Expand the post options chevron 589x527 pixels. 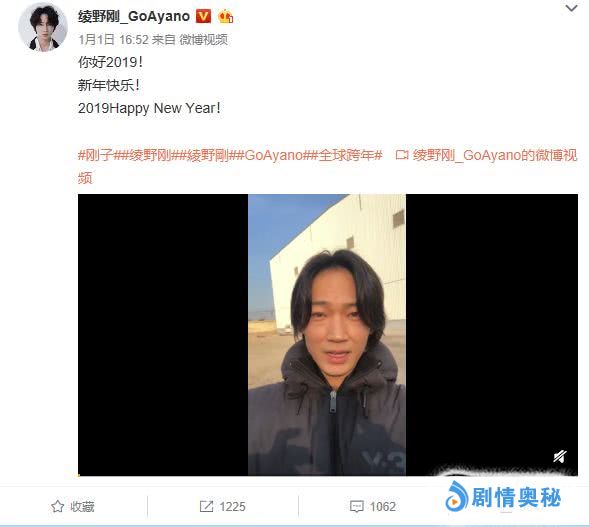571,8
